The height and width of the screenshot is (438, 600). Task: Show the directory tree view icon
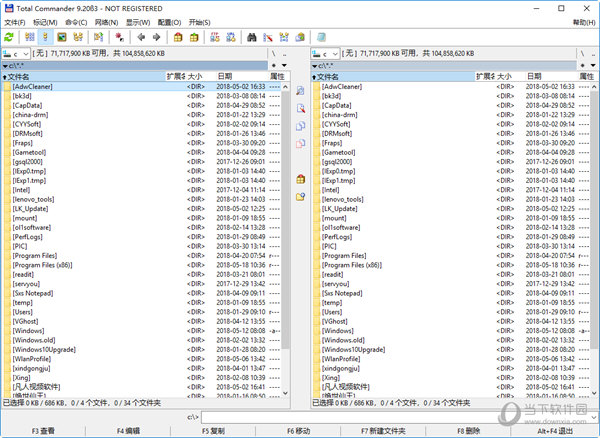[78, 37]
